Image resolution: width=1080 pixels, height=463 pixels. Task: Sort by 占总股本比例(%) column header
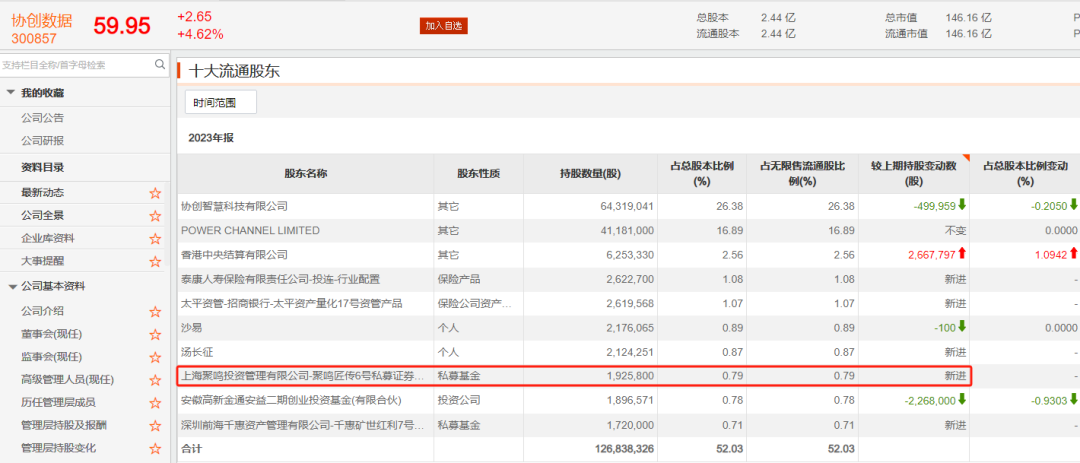tap(702, 174)
